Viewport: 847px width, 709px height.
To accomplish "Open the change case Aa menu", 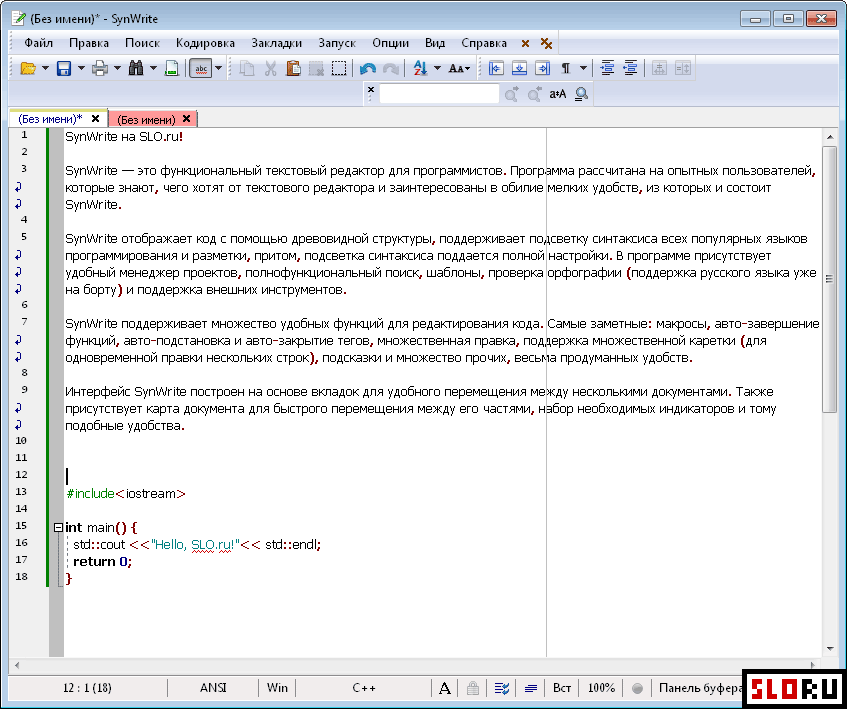I will pos(460,69).
